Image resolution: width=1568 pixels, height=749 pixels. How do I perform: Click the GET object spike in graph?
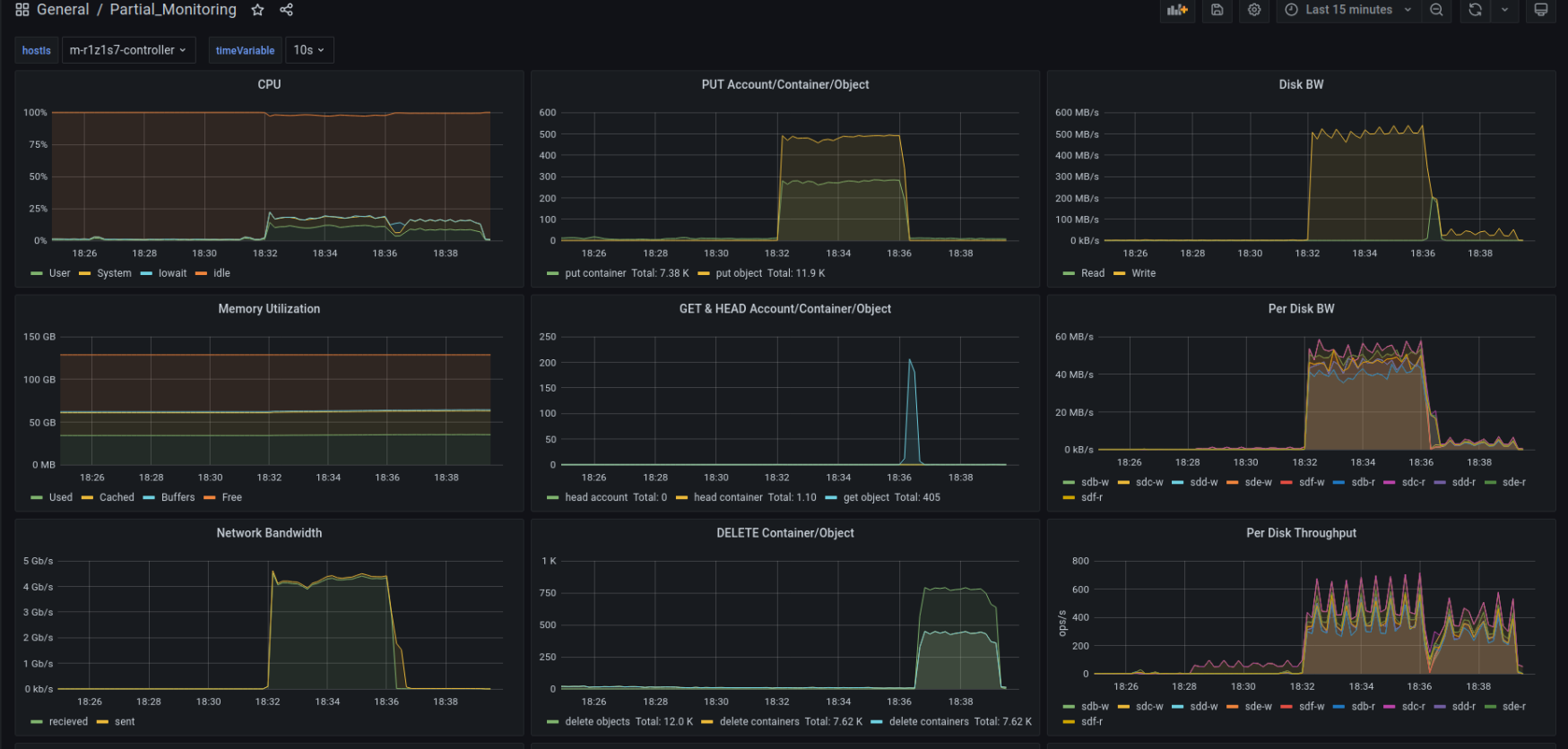pyautogui.click(x=911, y=363)
